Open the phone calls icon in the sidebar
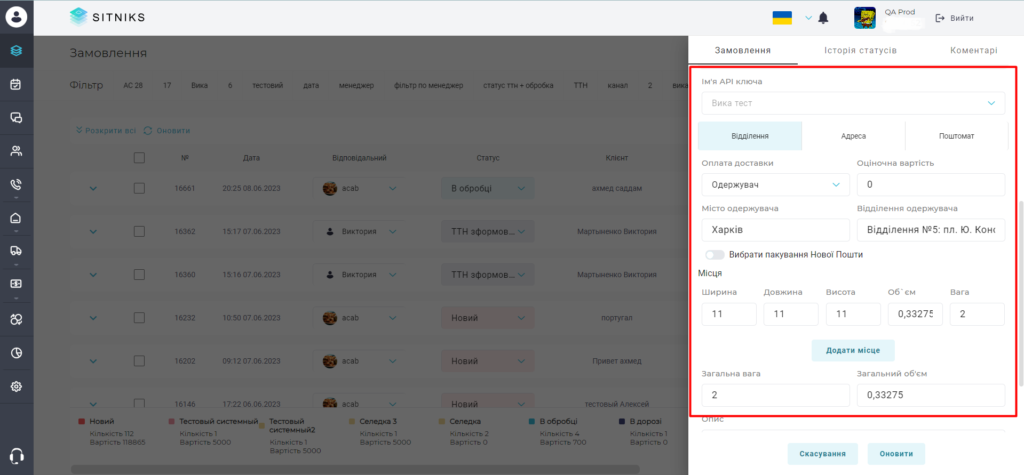The width and height of the screenshot is (1024, 475). [x=16, y=184]
